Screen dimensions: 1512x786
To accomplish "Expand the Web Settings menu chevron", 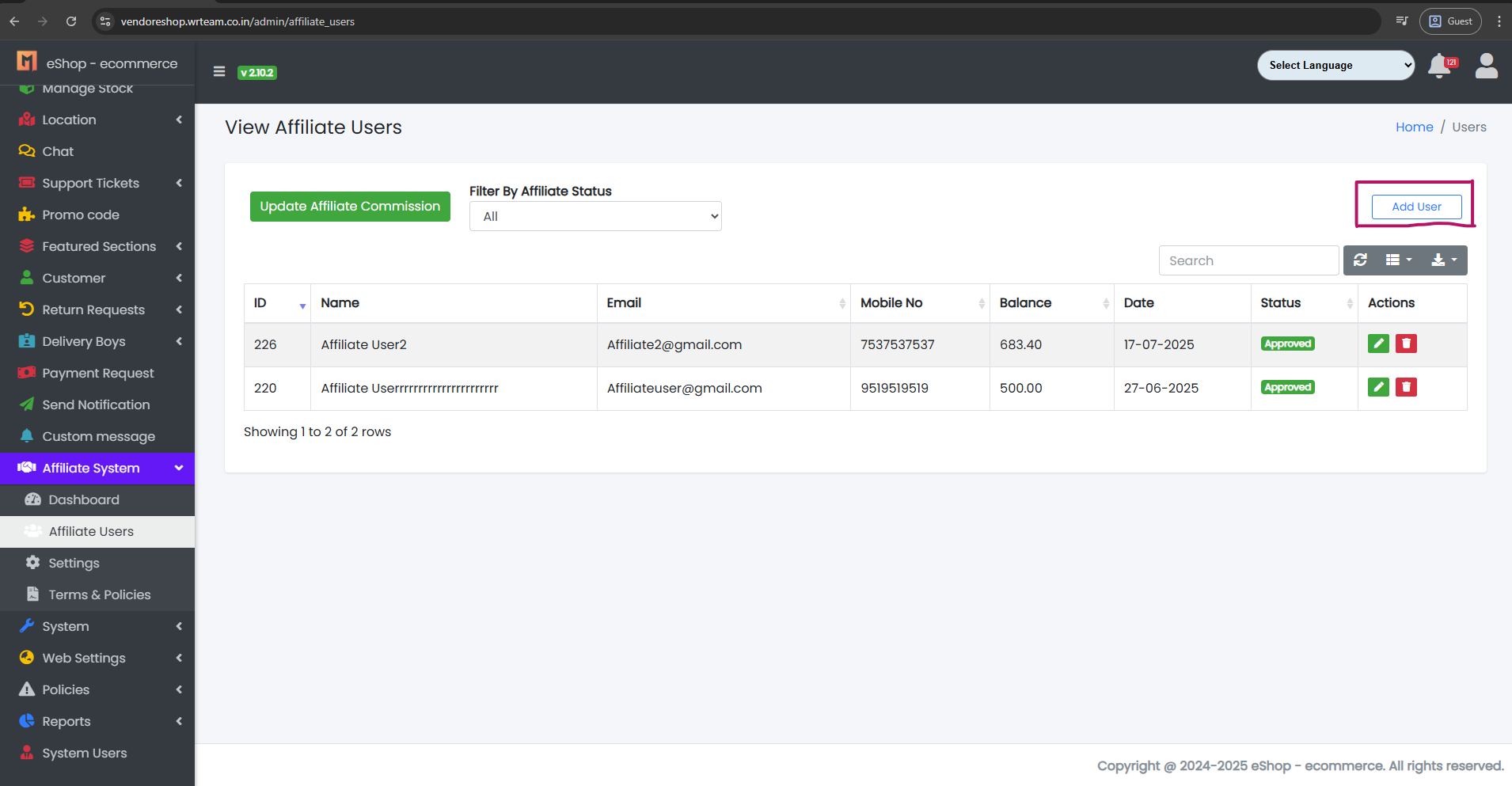I will click(179, 658).
